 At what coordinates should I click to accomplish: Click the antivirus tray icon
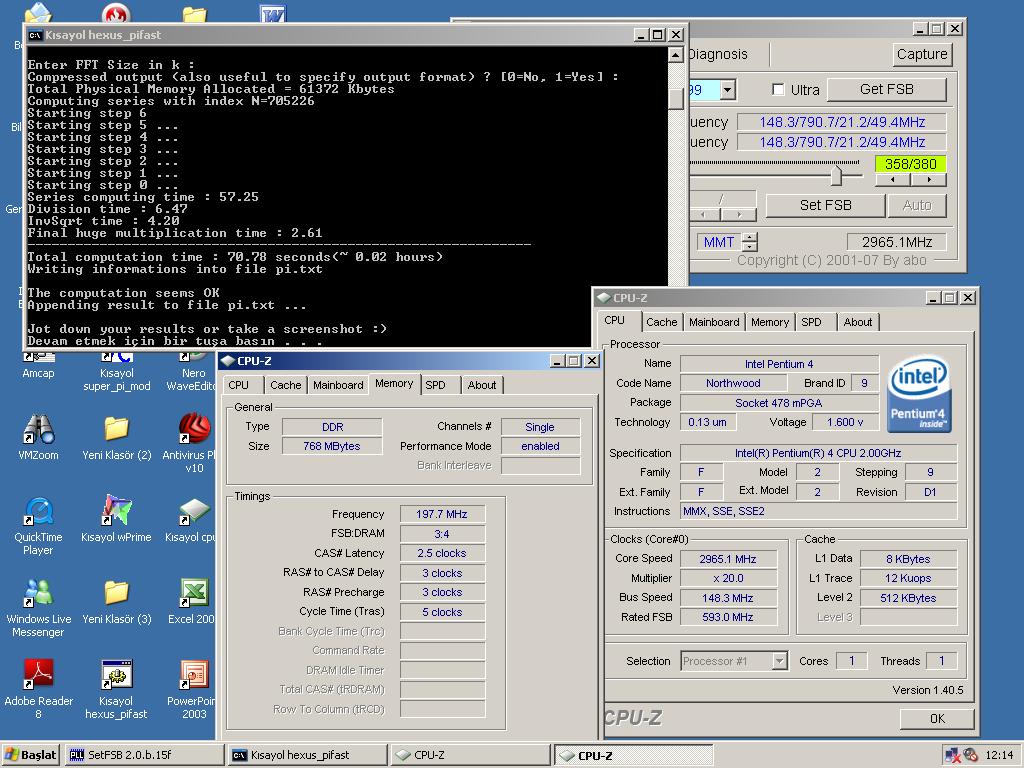(x=970, y=755)
